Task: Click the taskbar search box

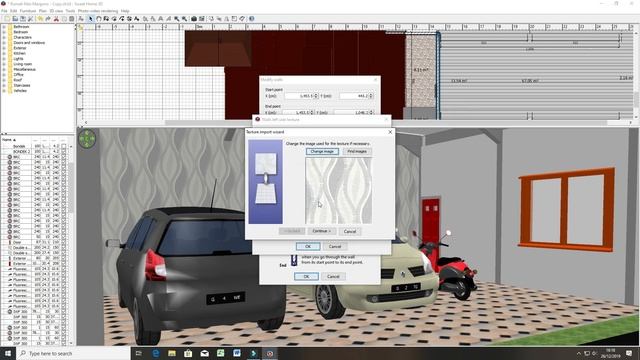Action: point(73,353)
